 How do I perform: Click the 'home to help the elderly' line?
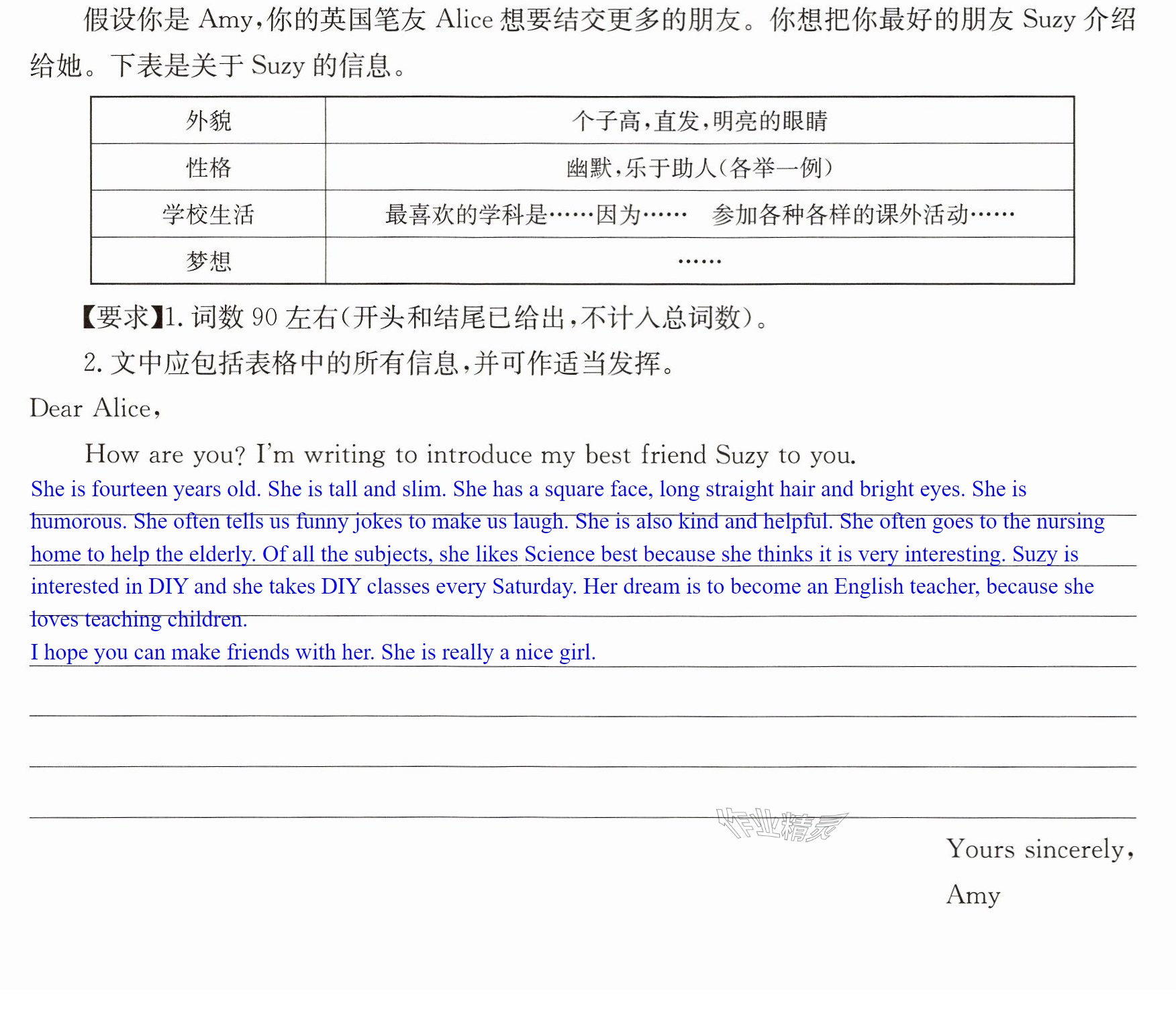(x=554, y=555)
